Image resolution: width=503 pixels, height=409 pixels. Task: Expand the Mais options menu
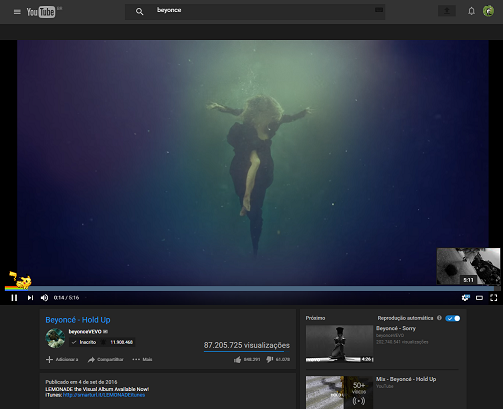pos(142,359)
